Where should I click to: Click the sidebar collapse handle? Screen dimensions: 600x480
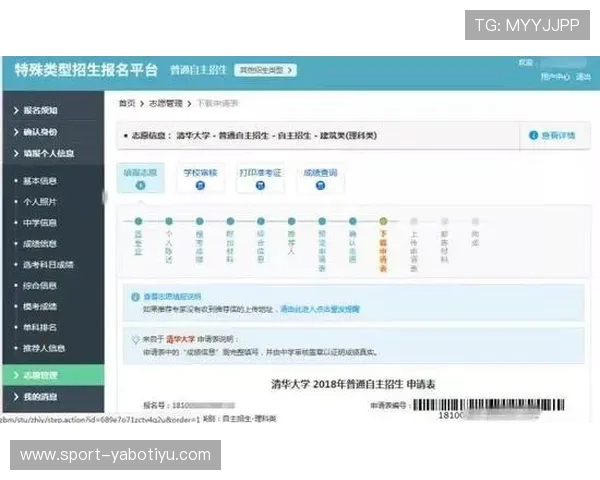[104, 198]
